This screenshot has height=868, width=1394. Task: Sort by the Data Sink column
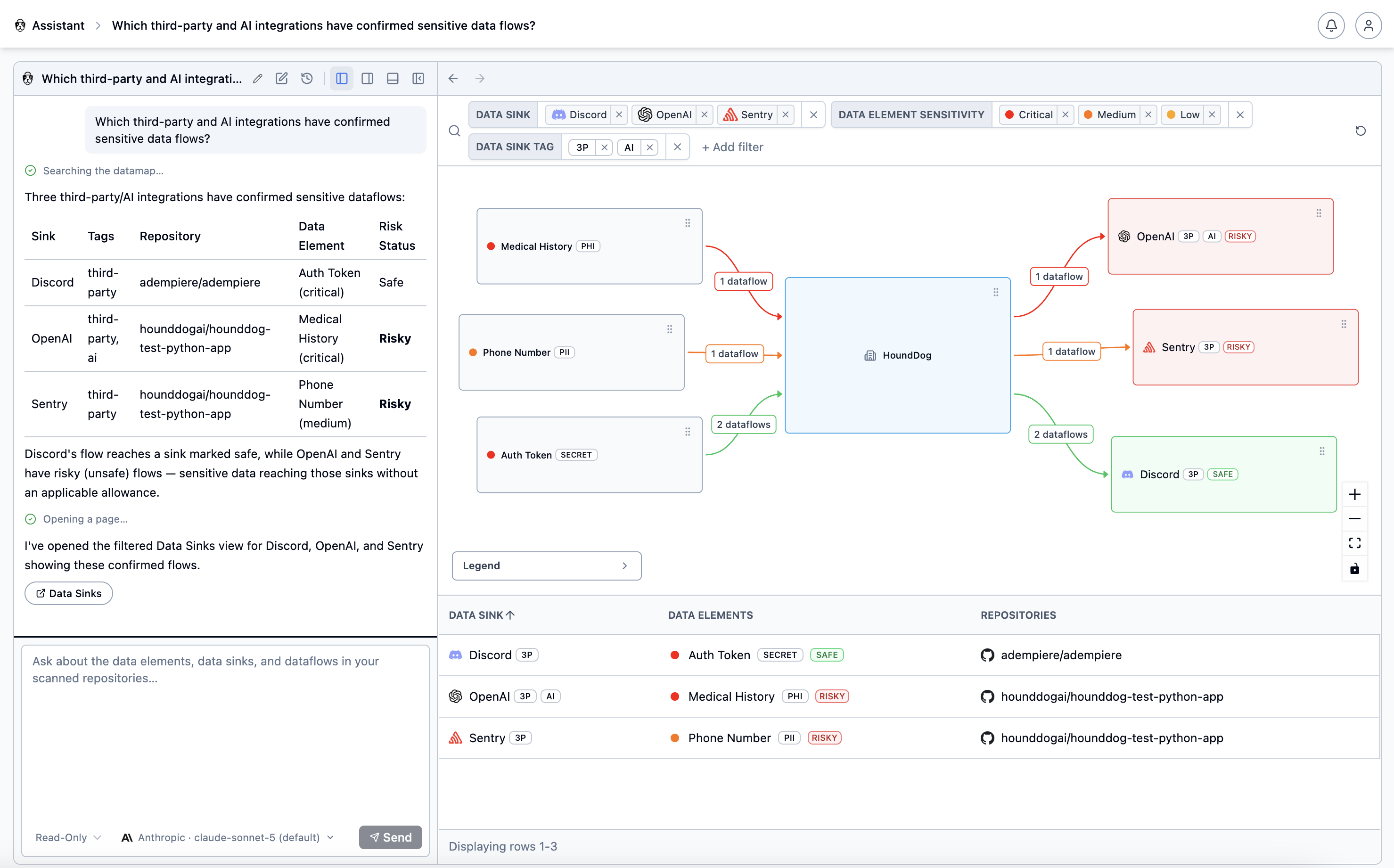(481, 615)
